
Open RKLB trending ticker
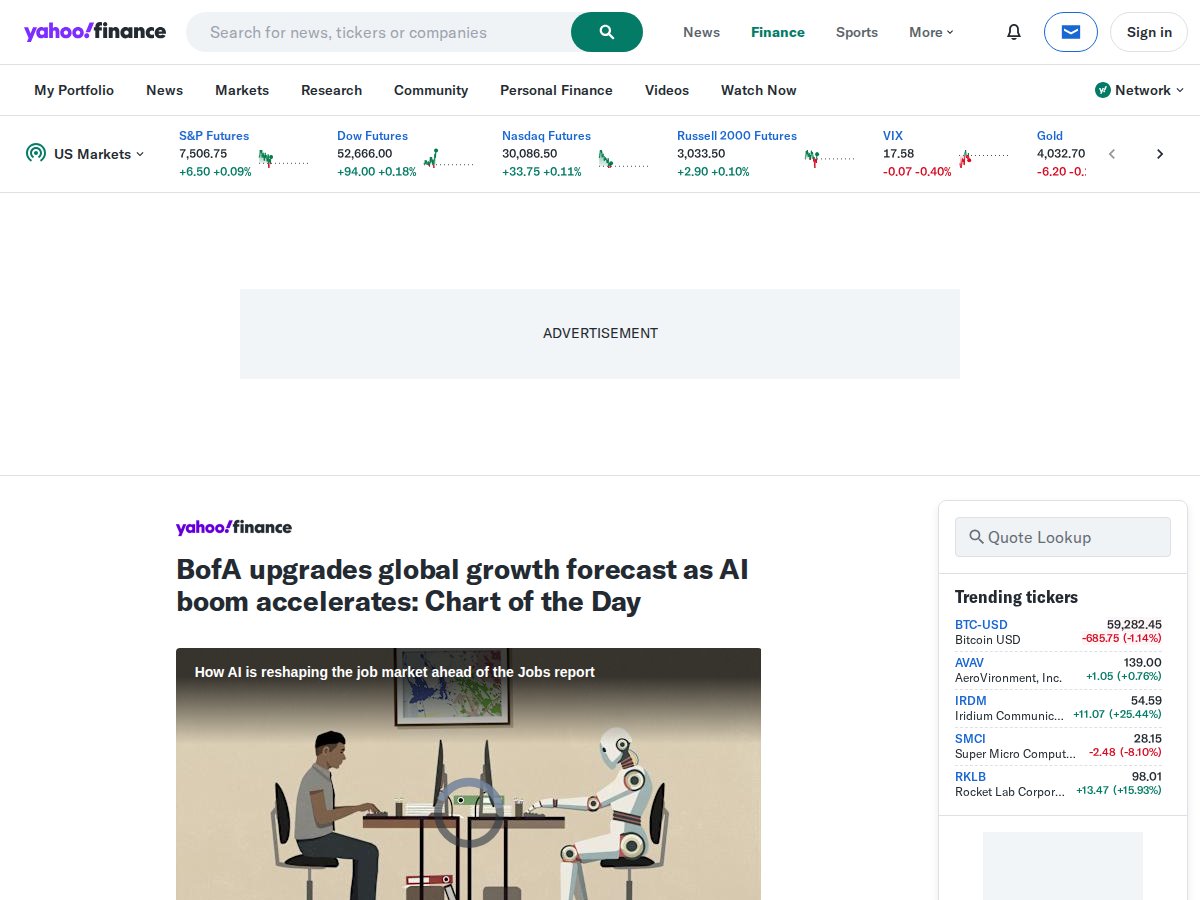[970, 777]
